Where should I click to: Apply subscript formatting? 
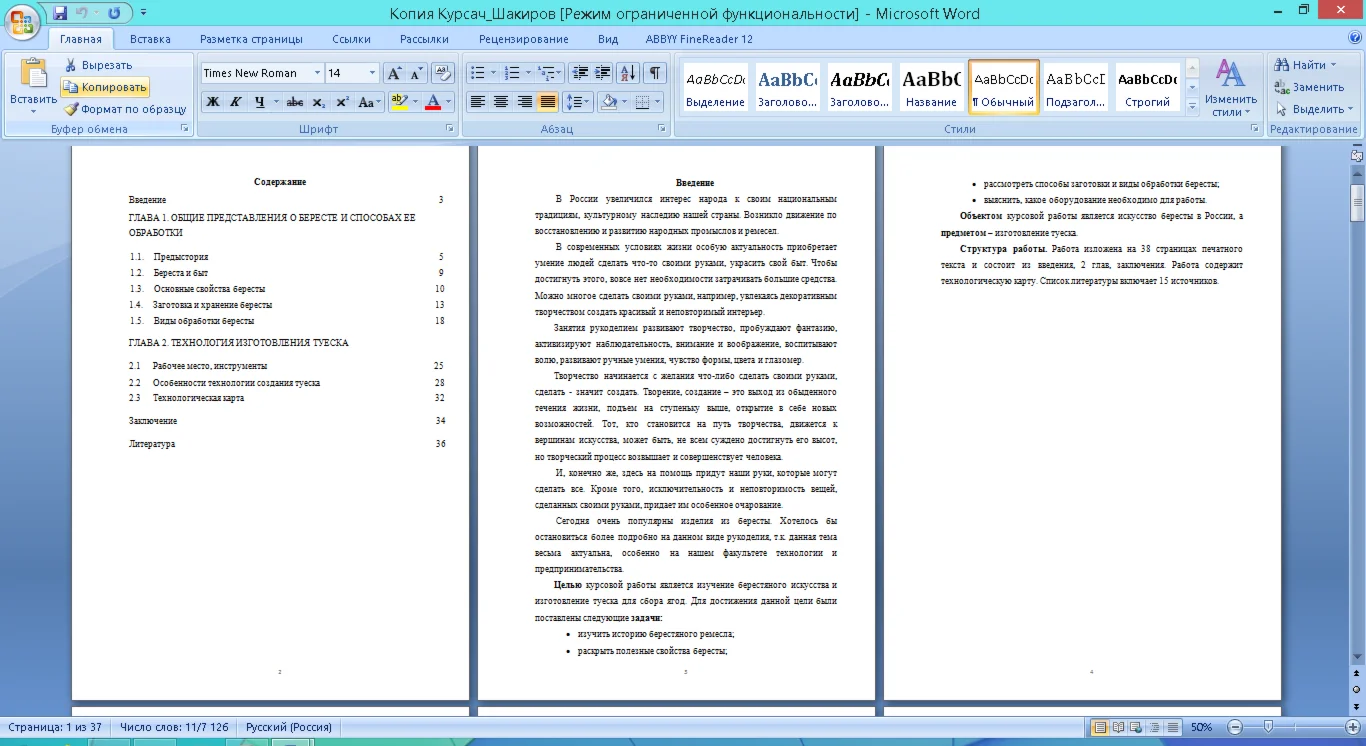(319, 102)
